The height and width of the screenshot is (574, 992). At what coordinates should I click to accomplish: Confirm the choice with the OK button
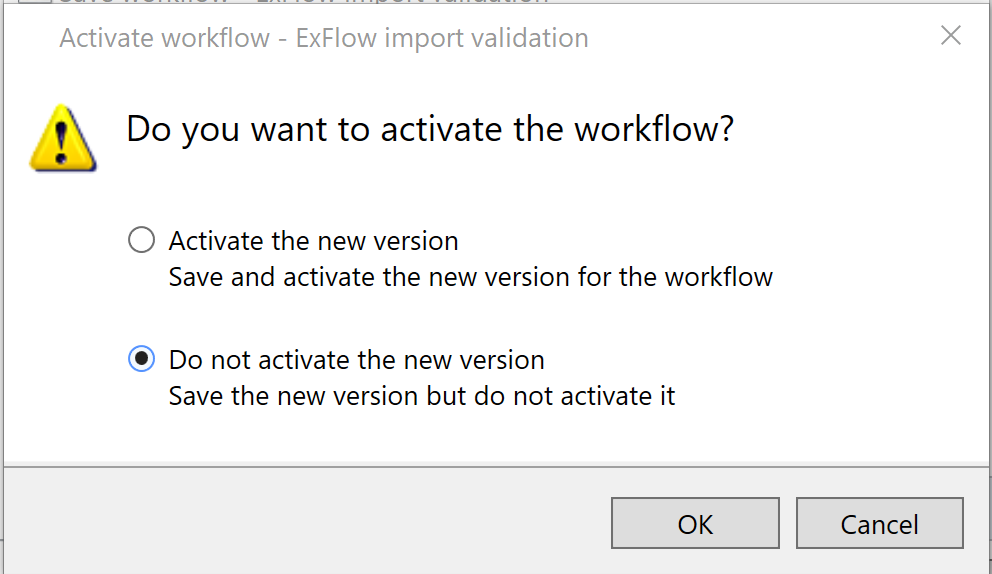pyautogui.click(x=695, y=523)
